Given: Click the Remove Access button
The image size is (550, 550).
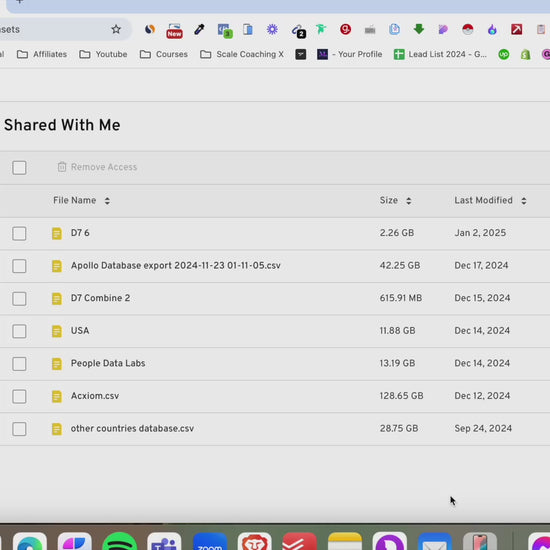Looking at the screenshot, I should (97, 167).
